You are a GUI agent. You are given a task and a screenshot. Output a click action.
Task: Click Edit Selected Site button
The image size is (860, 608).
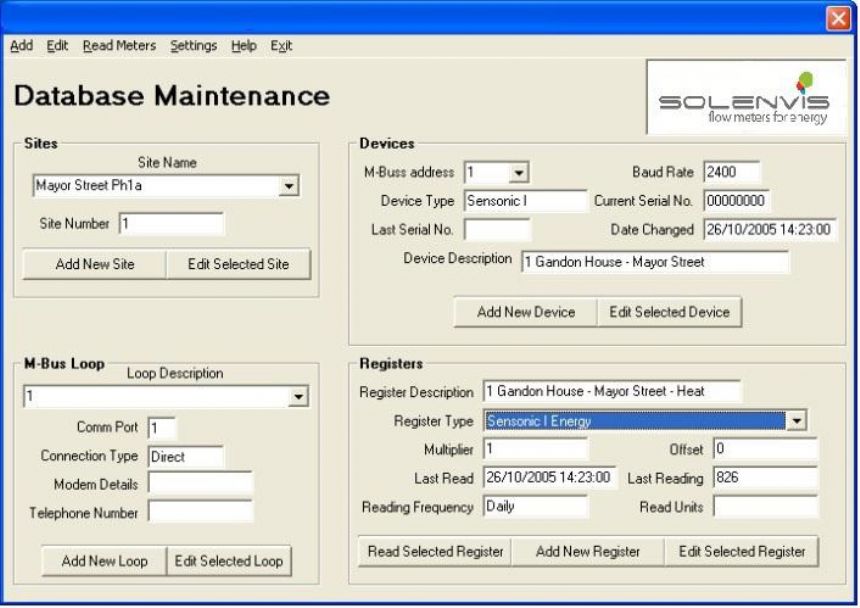click(x=238, y=264)
